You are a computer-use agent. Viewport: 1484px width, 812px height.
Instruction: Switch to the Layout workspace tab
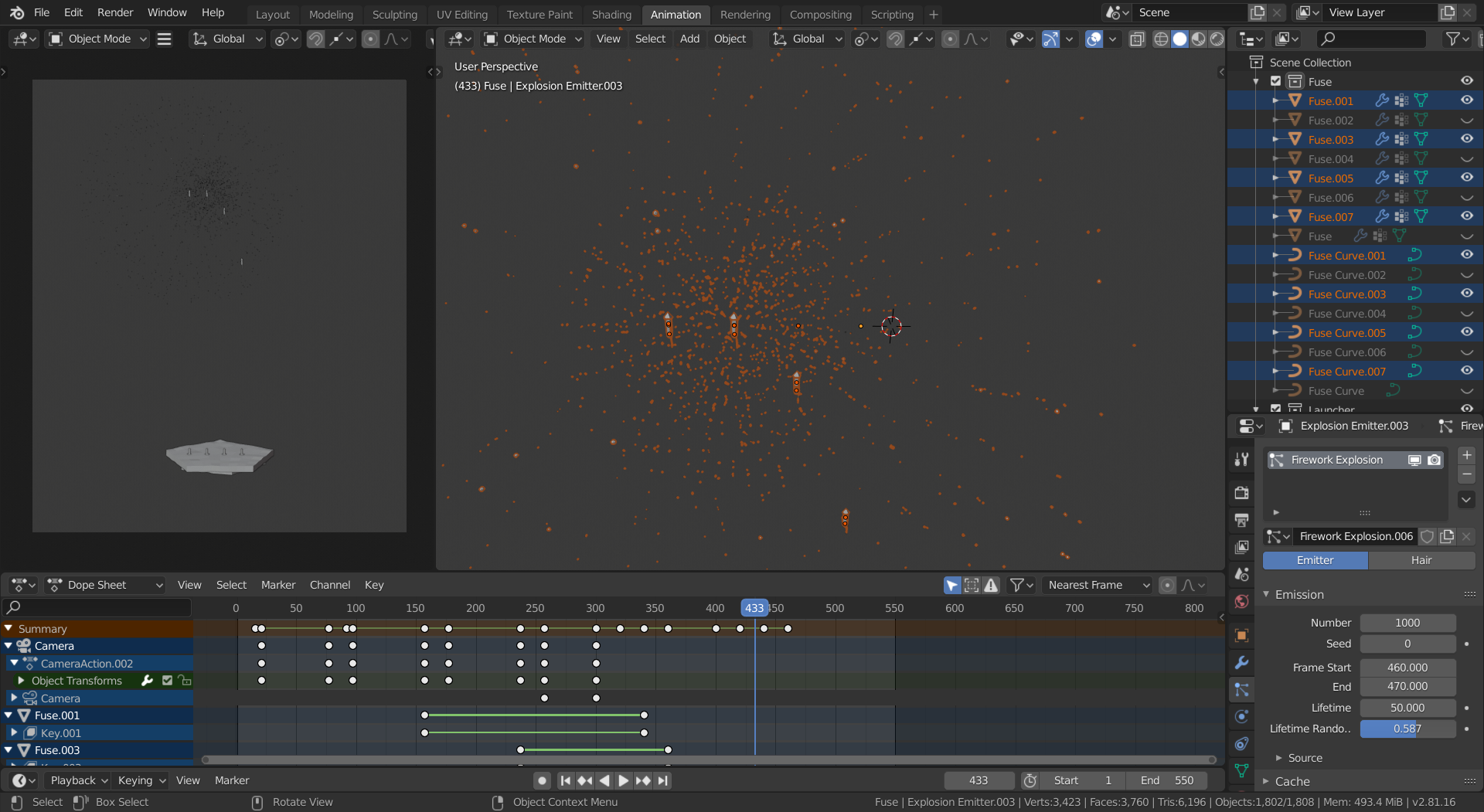(272, 14)
